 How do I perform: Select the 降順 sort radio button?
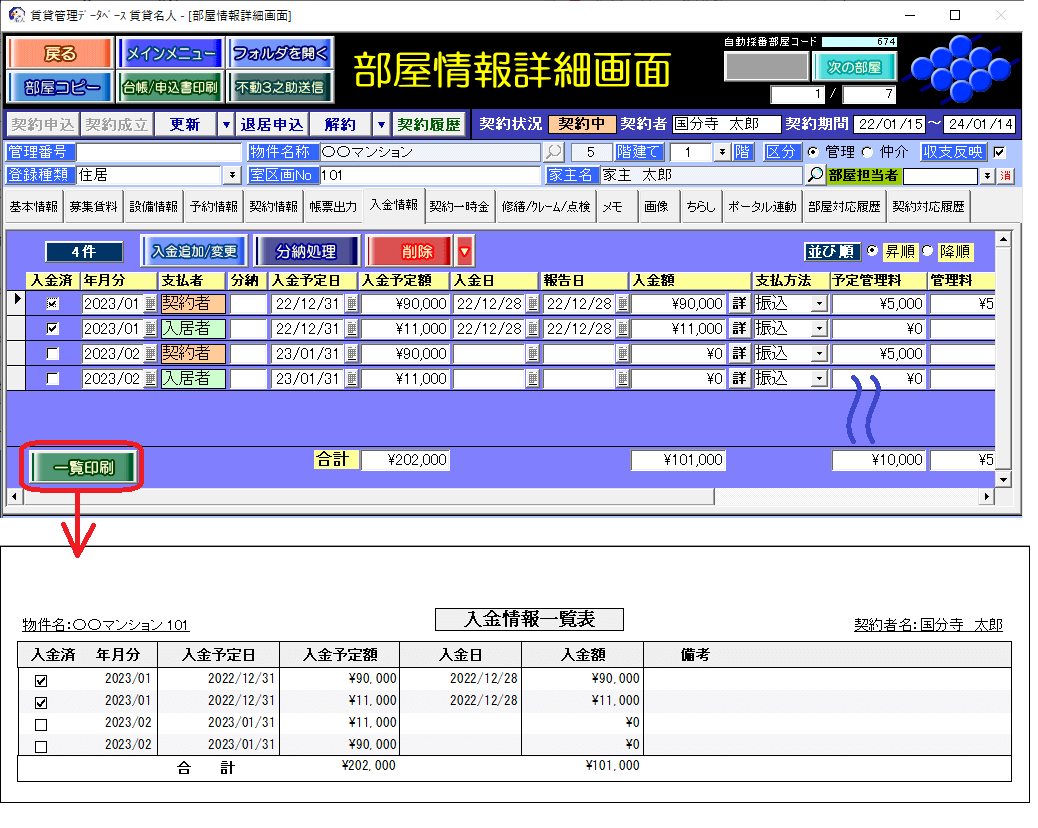(x=926, y=251)
